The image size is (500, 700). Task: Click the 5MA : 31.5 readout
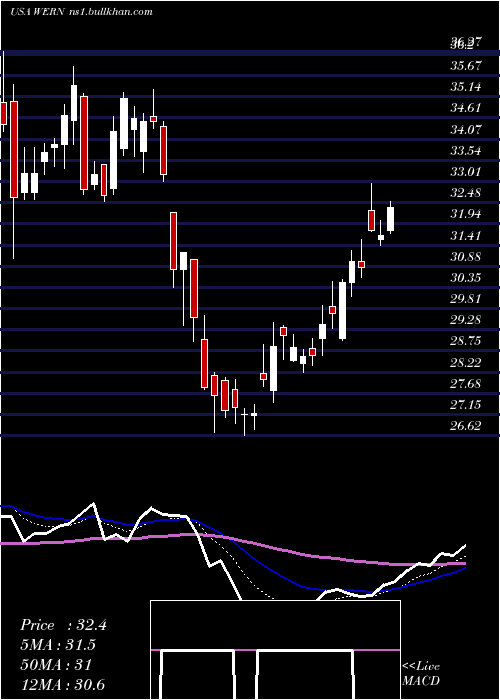point(59,645)
